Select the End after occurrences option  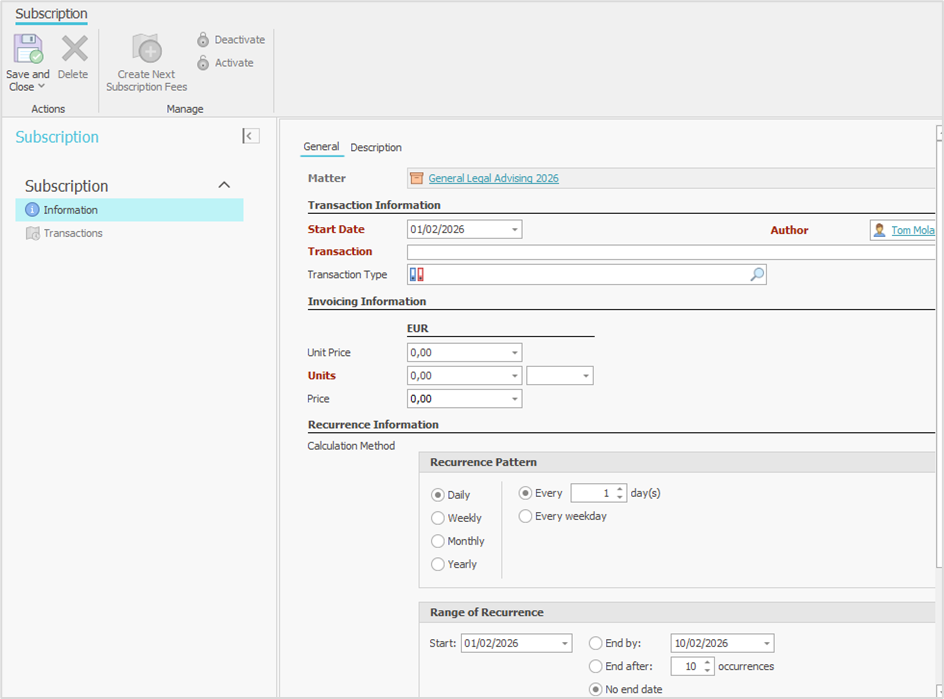pyautogui.click(x=596, y=666)
